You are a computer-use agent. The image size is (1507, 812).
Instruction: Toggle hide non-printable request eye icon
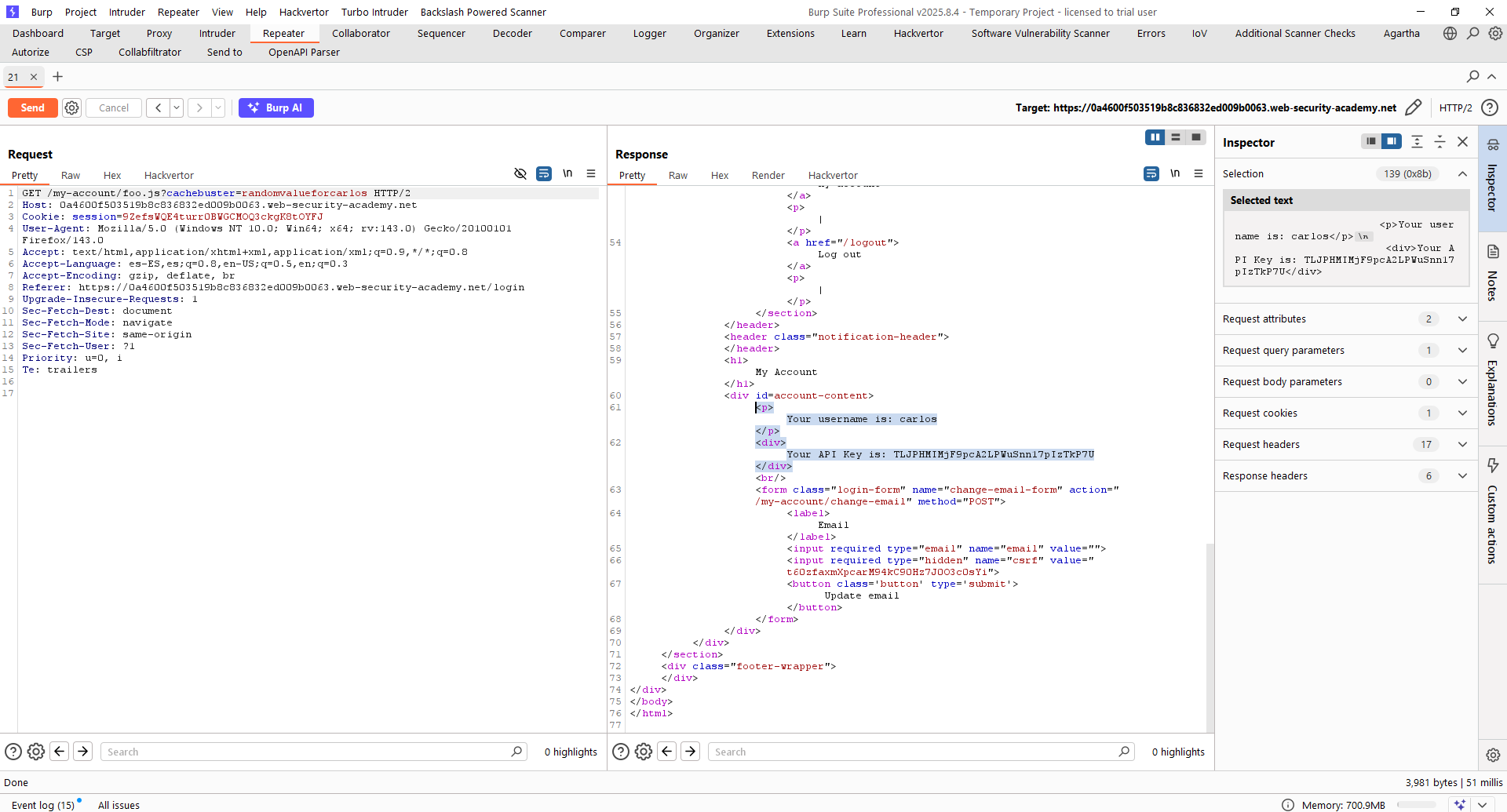click(520, 173)
